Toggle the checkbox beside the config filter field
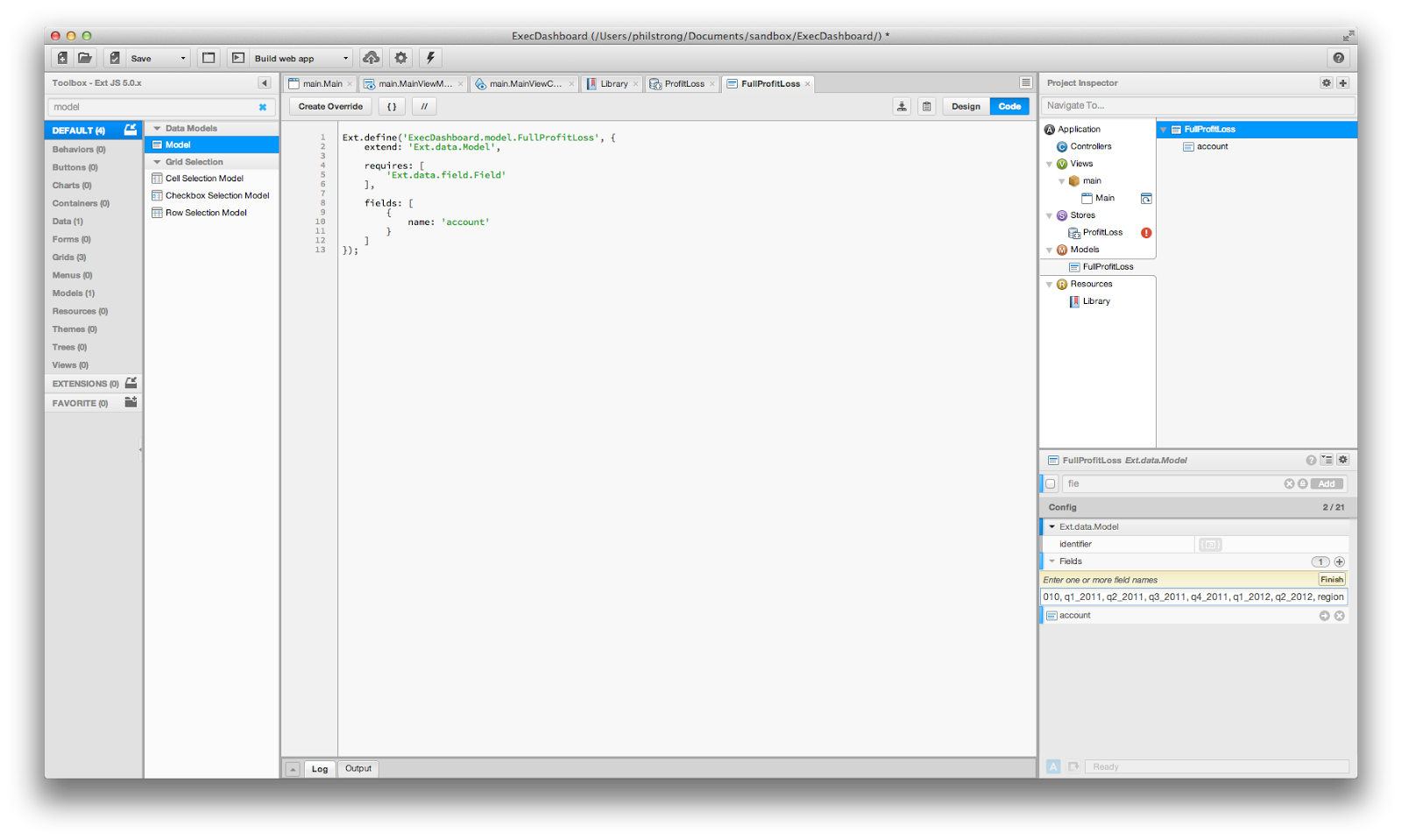1402x840 pixels. pos(1051,484)
